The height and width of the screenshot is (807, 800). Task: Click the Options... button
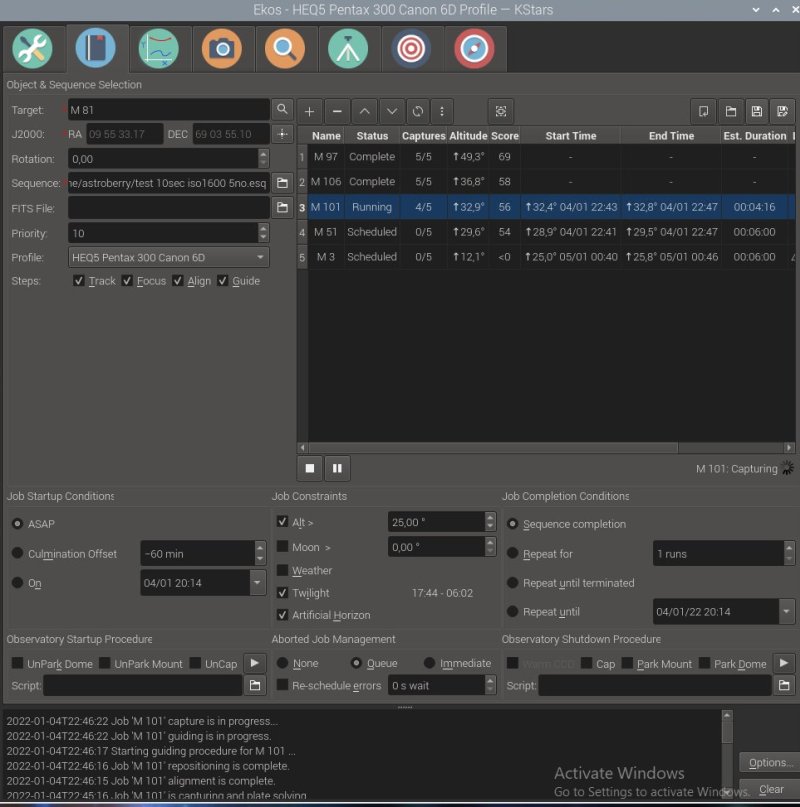point(770,762)
